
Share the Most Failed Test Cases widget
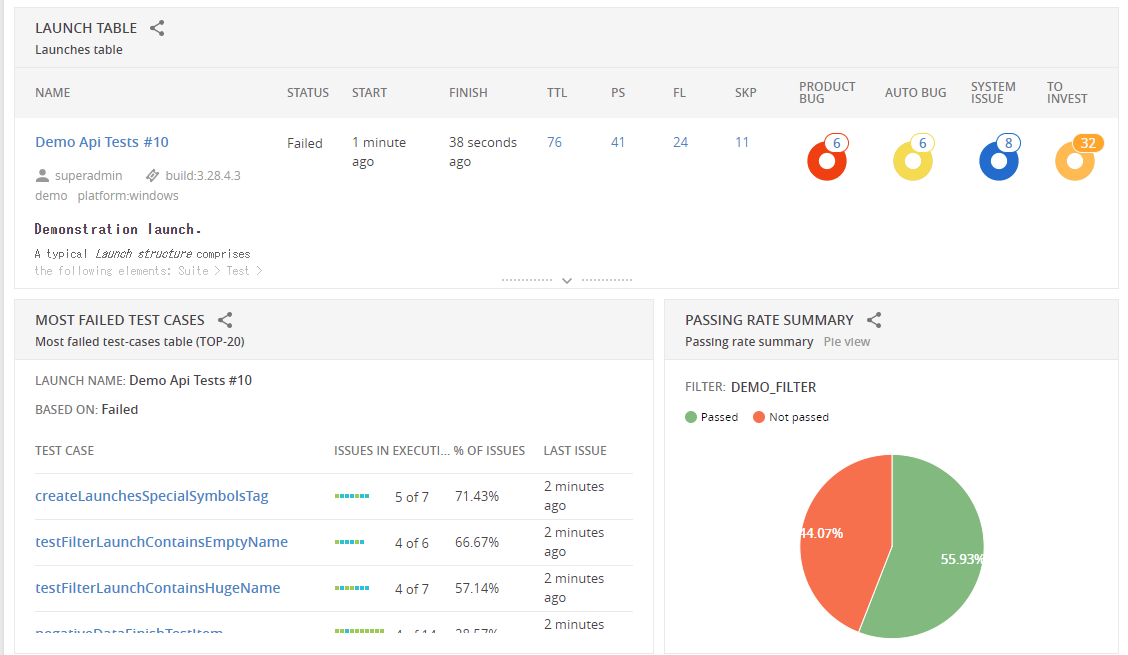point(225,320)
